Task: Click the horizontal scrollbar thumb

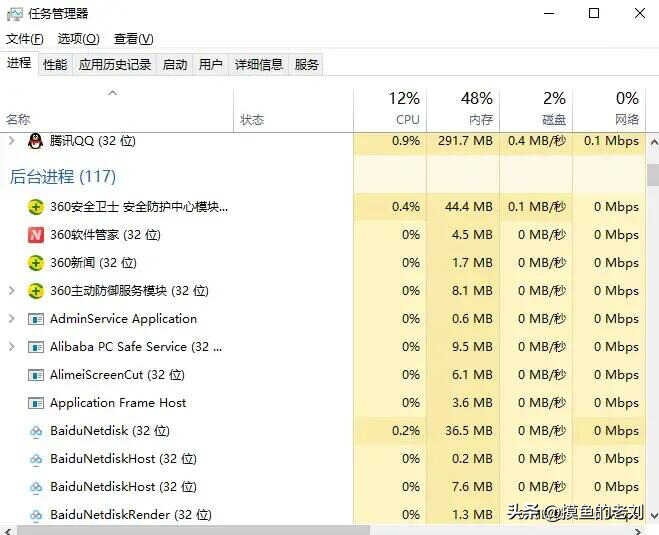Action: [193, 530]
